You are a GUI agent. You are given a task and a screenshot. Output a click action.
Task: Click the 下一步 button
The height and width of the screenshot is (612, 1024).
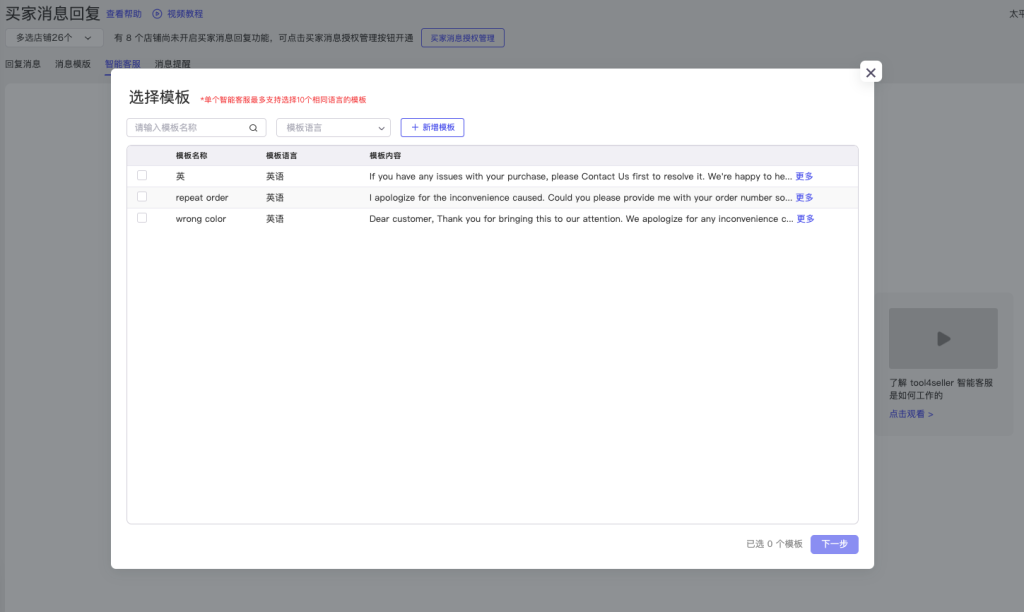(834, 544)
